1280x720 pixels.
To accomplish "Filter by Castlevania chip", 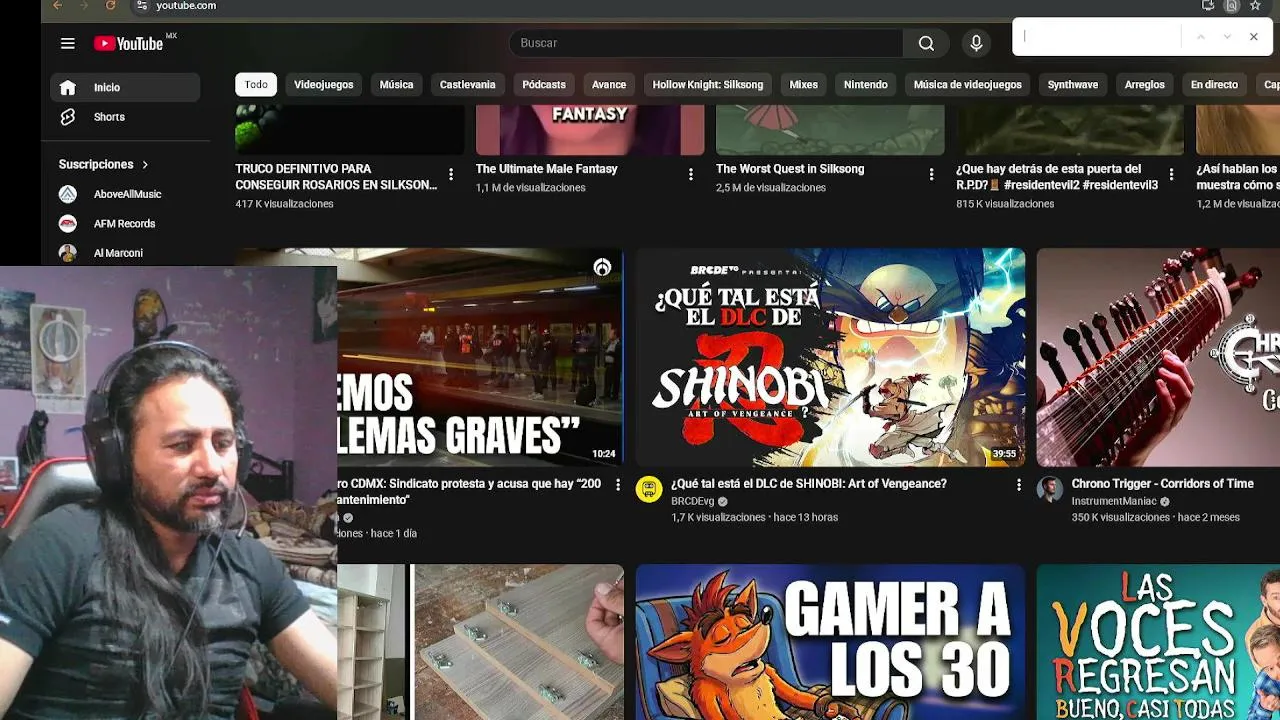I will (467, 85).
